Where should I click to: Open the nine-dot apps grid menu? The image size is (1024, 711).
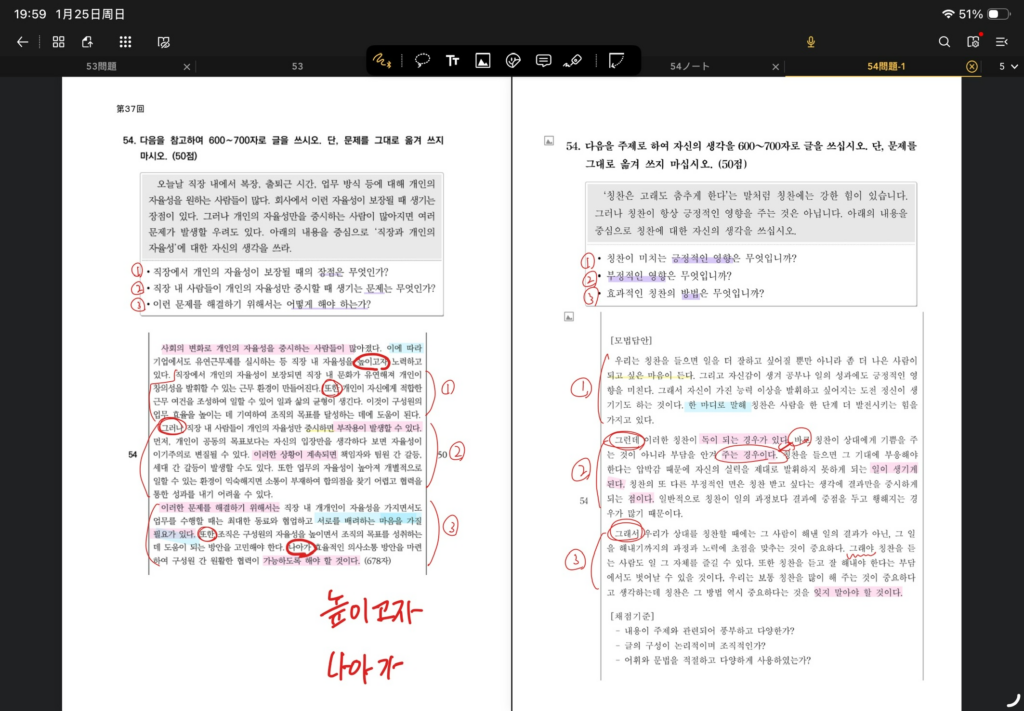point(125,42)
